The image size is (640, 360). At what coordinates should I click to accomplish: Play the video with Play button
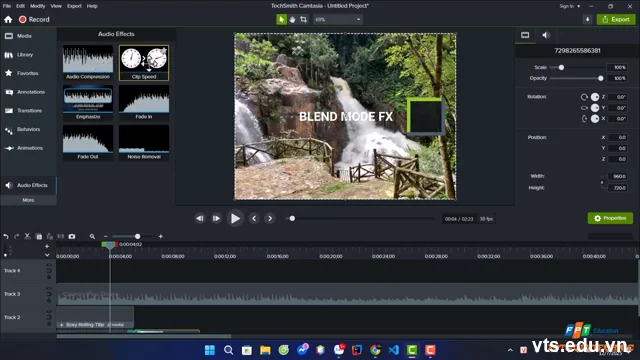tap(235, 218)
